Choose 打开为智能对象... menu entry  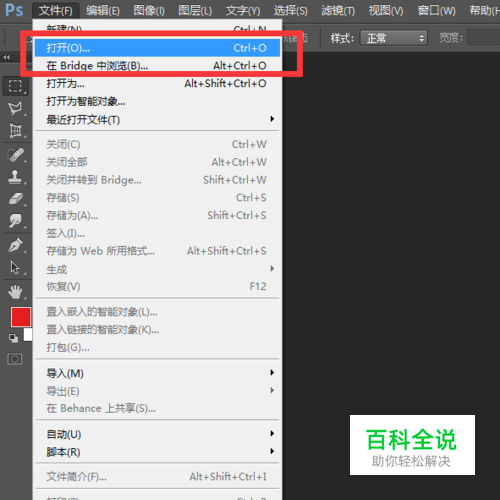pyautogui.click(x=157, y=101)
